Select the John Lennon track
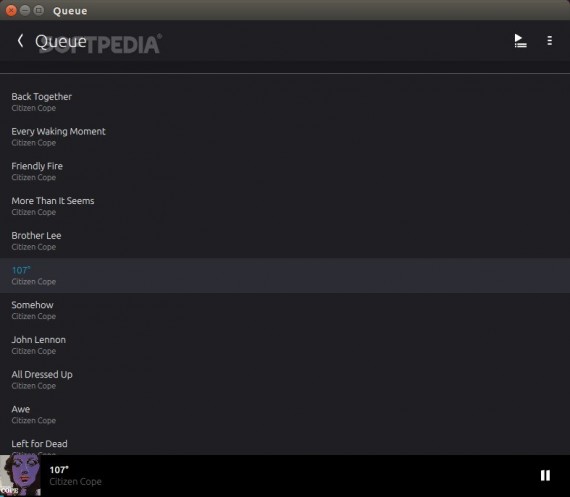The image size is (570, 497). [x=285, y=345]
